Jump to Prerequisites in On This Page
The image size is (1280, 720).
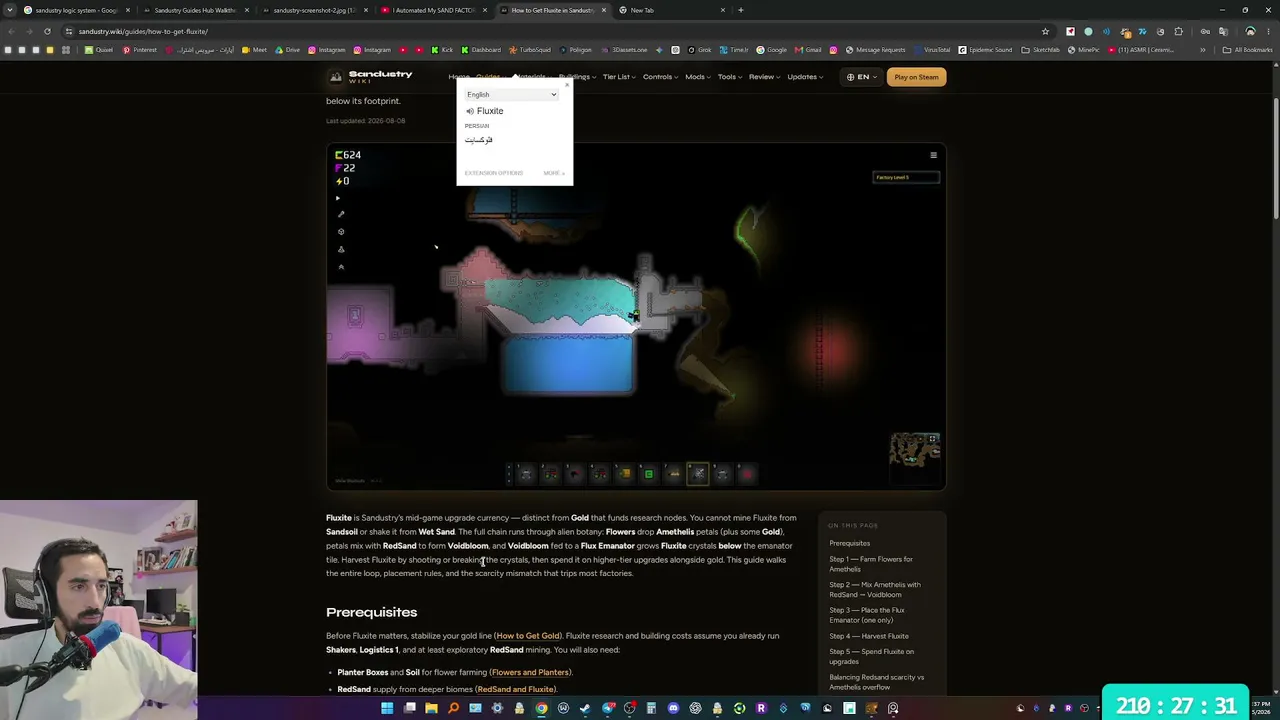(849, 543)
